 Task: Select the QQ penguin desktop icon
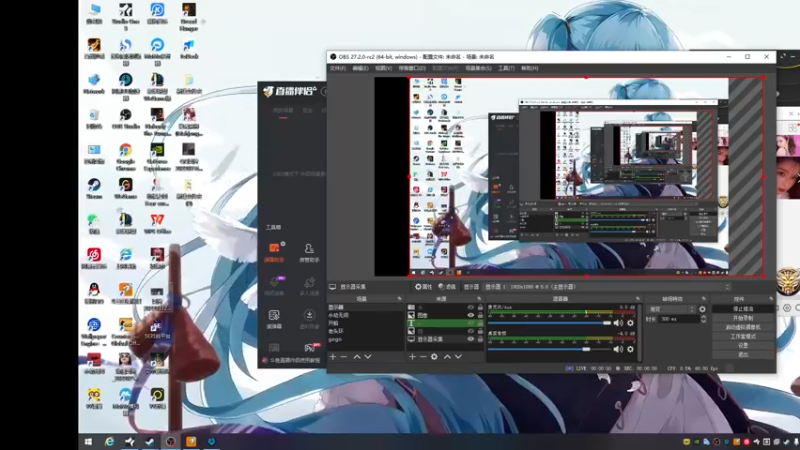point(94,293)
